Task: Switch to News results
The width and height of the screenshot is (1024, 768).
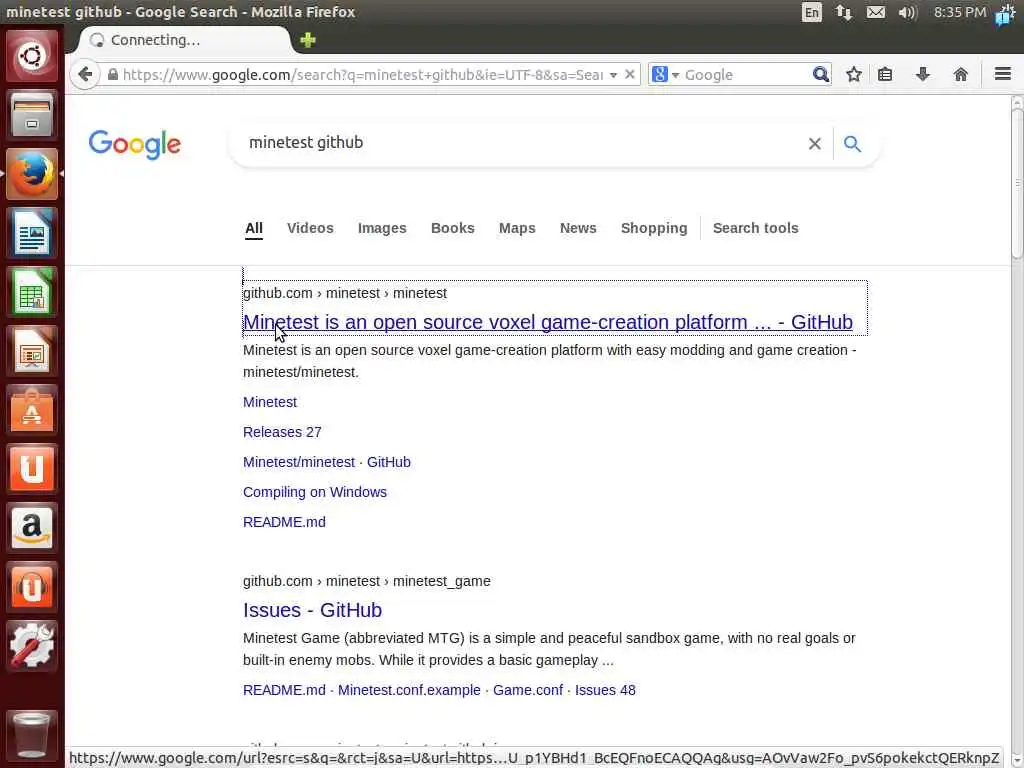Action: [578, 228]
